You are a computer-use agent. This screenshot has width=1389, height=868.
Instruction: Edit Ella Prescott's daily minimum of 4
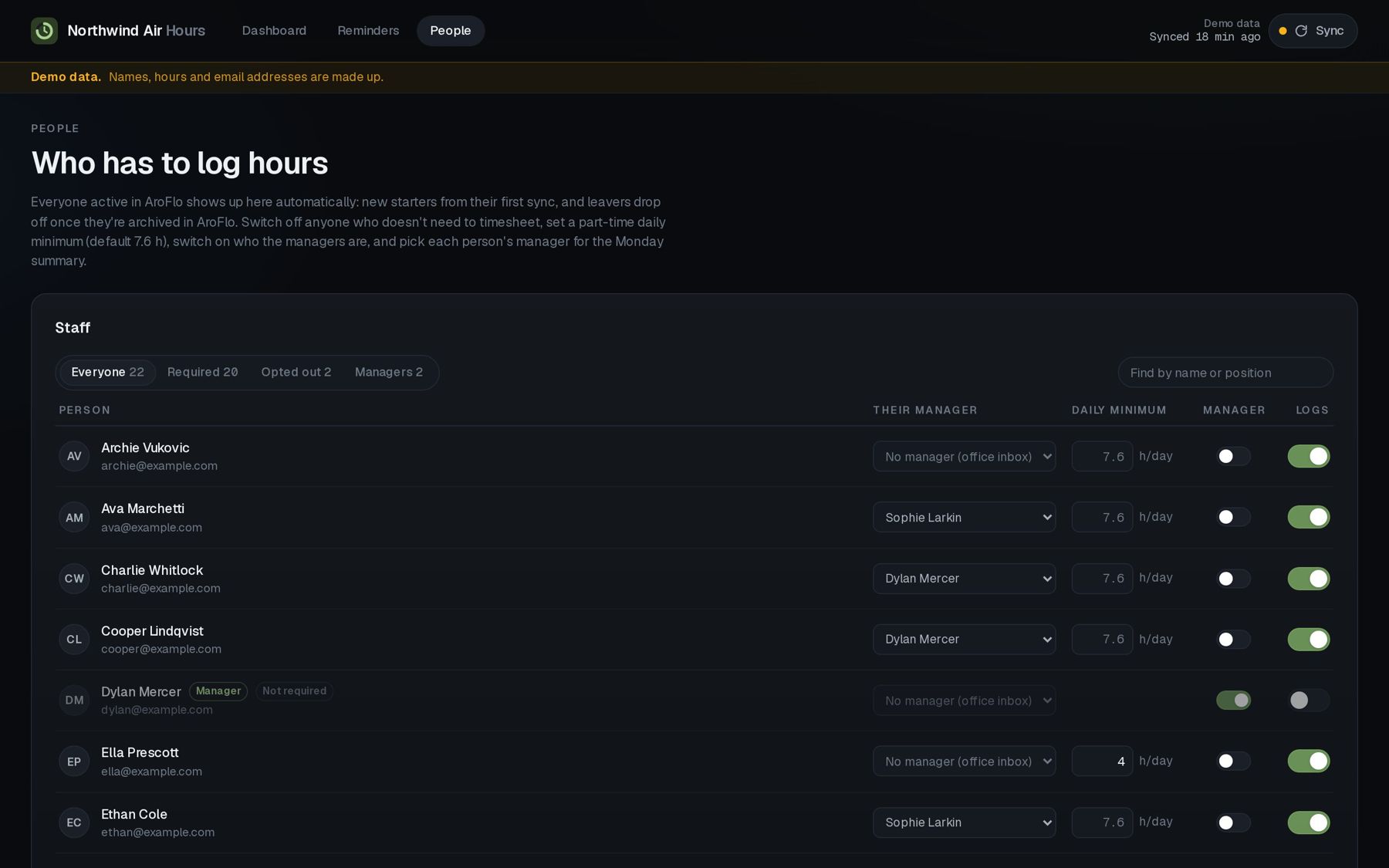(1102, 762)
